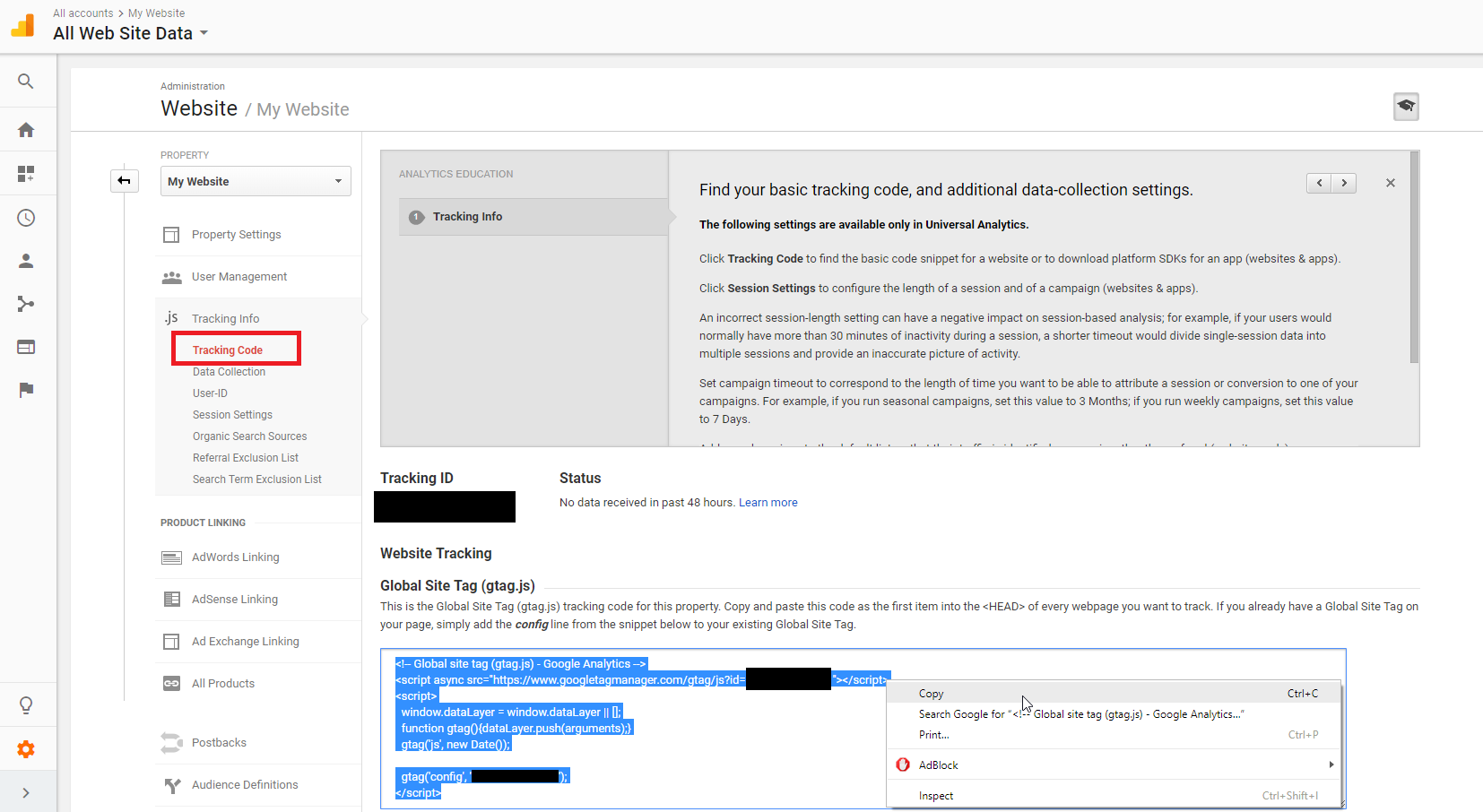Click the Audience Definitions funnel icon
Screen dimensions: 1483x812
(172, 786)
